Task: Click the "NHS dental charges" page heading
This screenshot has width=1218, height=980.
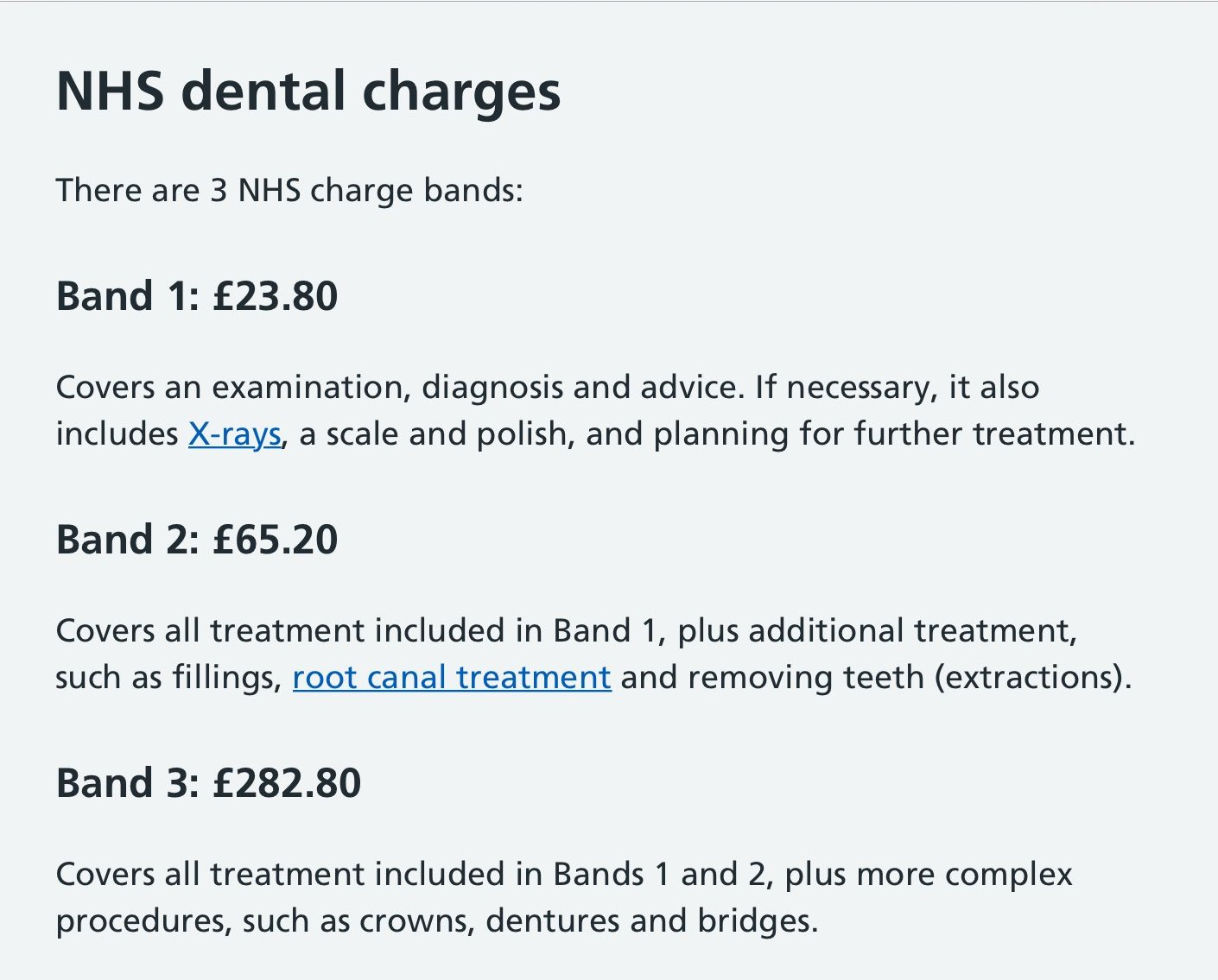Action: [x=308, y=92]
